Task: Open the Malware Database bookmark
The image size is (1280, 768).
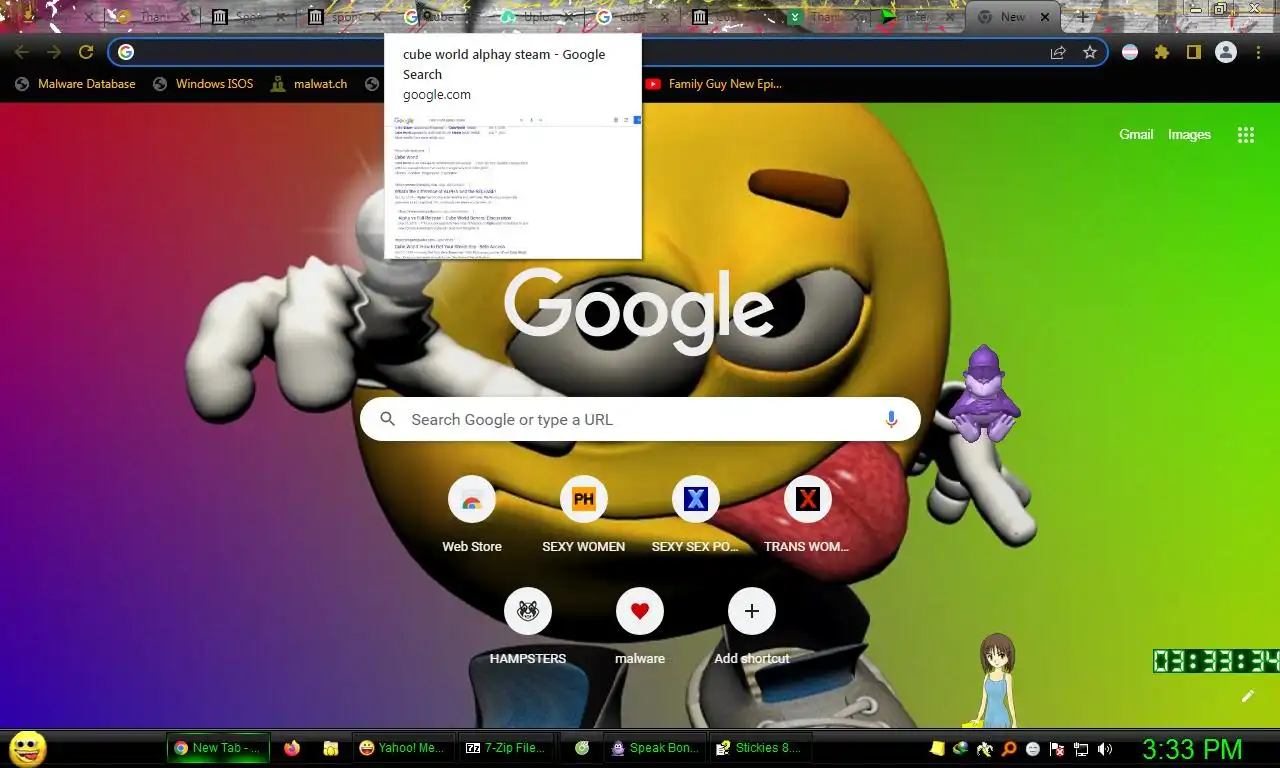Action: (x=75, y=84)
